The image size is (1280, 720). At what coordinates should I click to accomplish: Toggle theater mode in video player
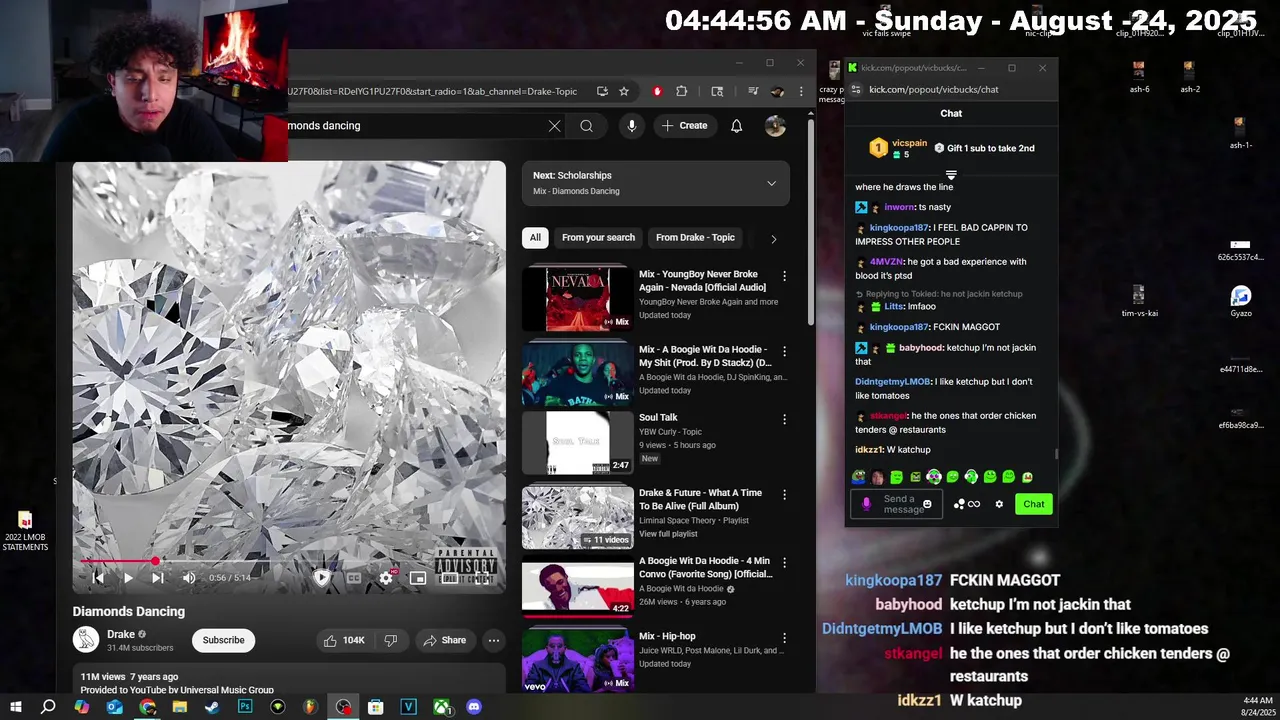click(x=450, y=577)
